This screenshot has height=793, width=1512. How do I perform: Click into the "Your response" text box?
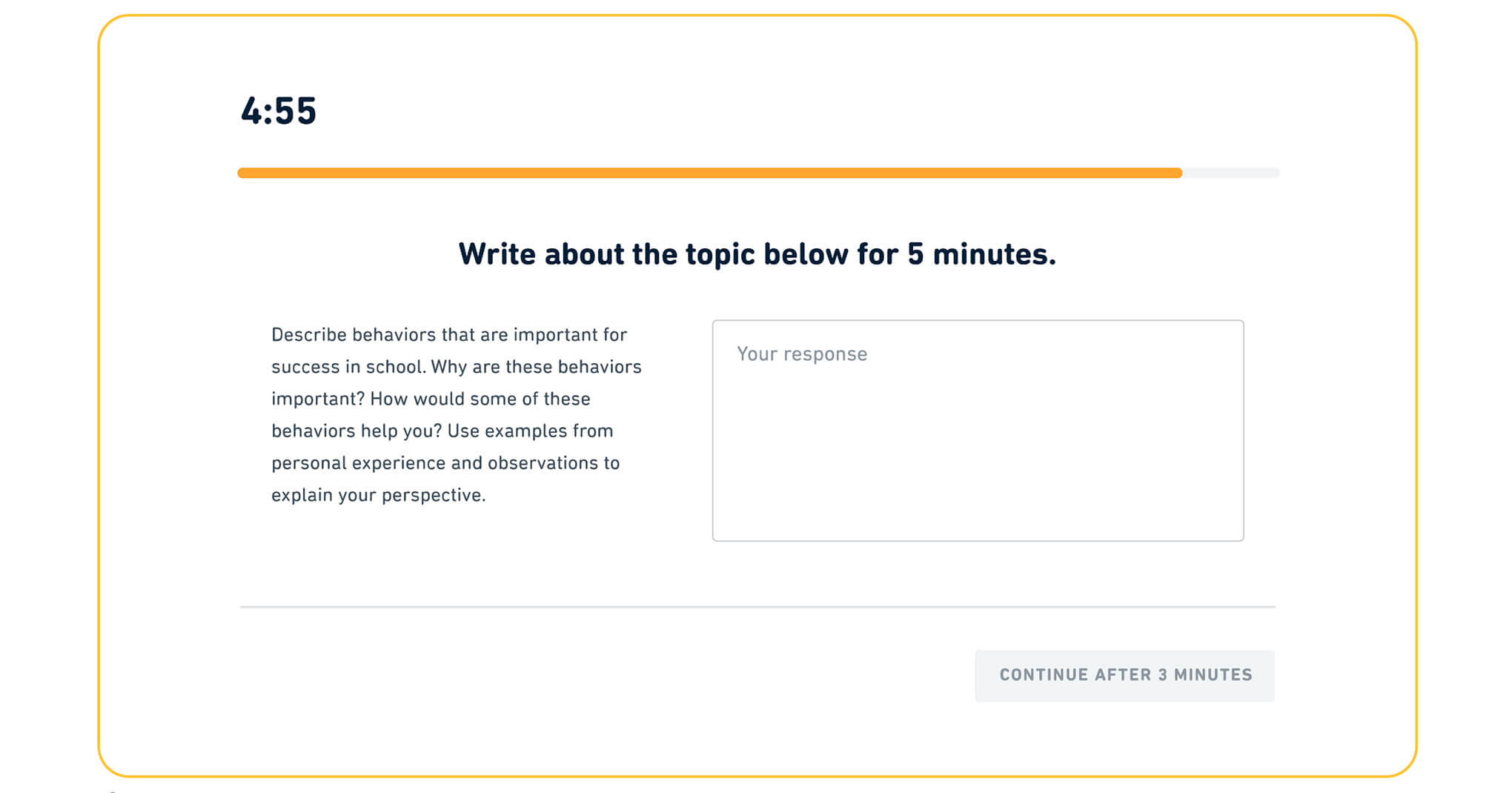coord(977,430)
